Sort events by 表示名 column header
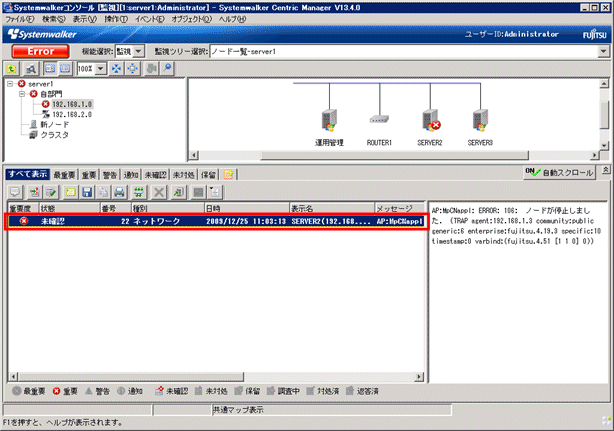This screenshot has width=614, height=431. click(332, 208)
